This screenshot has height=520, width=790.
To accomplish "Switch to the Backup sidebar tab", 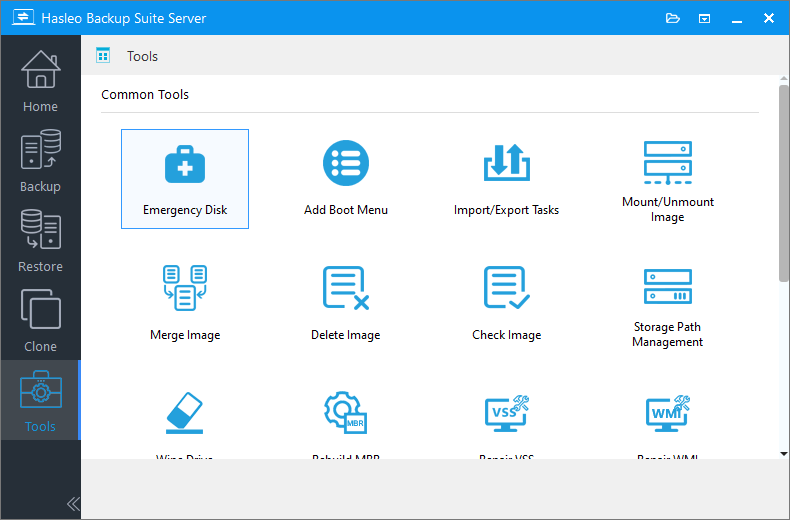I will tap(40, 160).
